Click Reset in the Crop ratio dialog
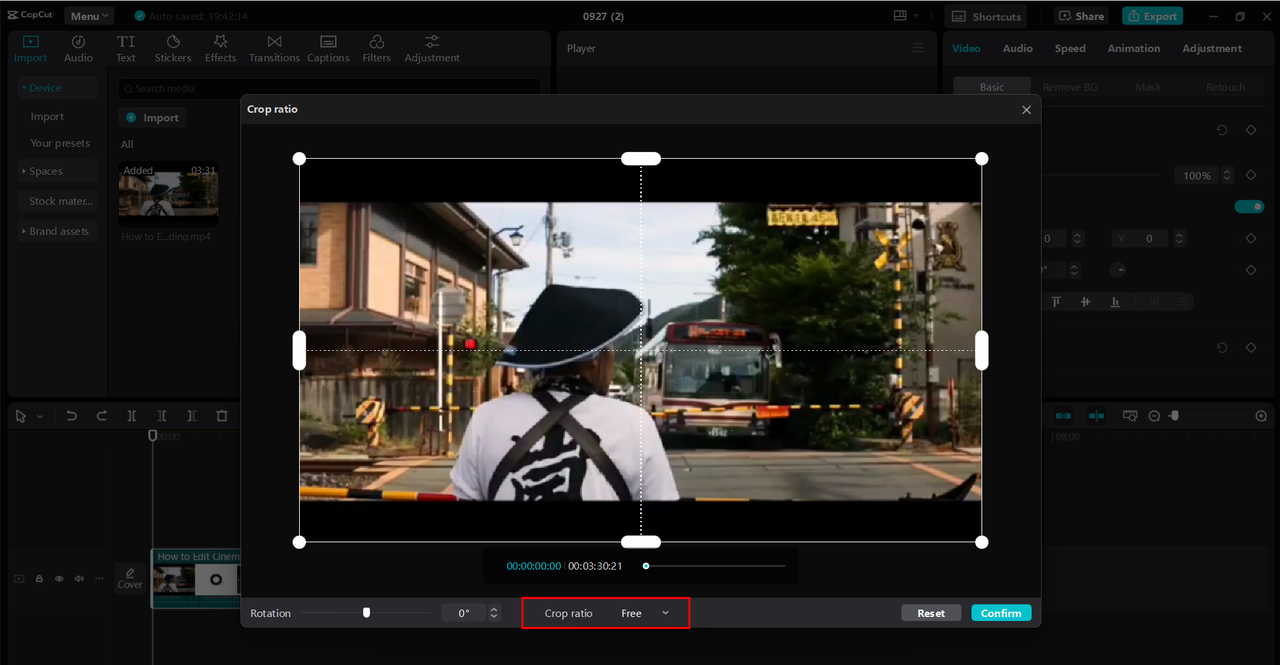Viewport: 1280px width, 665px height. [931, 613]
